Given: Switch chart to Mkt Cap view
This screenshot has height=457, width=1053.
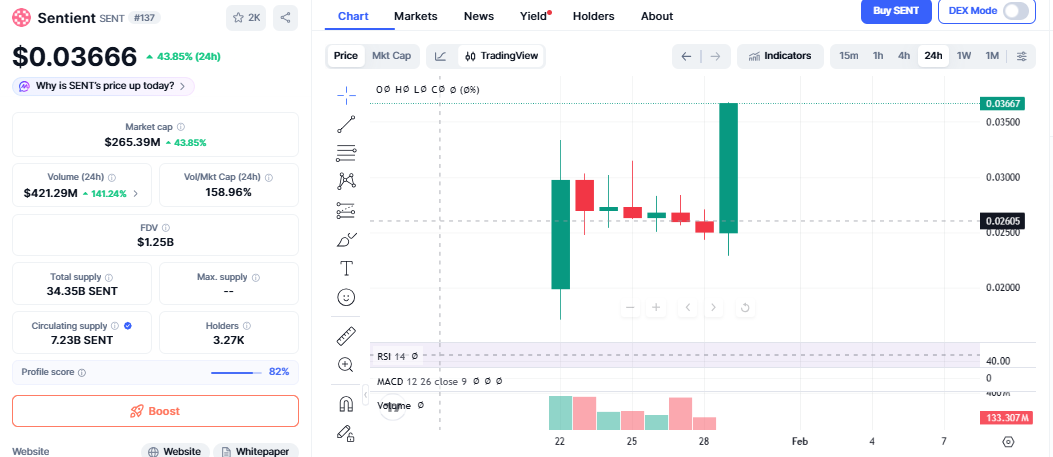Looking at the screenshot, I should point(391,56).
